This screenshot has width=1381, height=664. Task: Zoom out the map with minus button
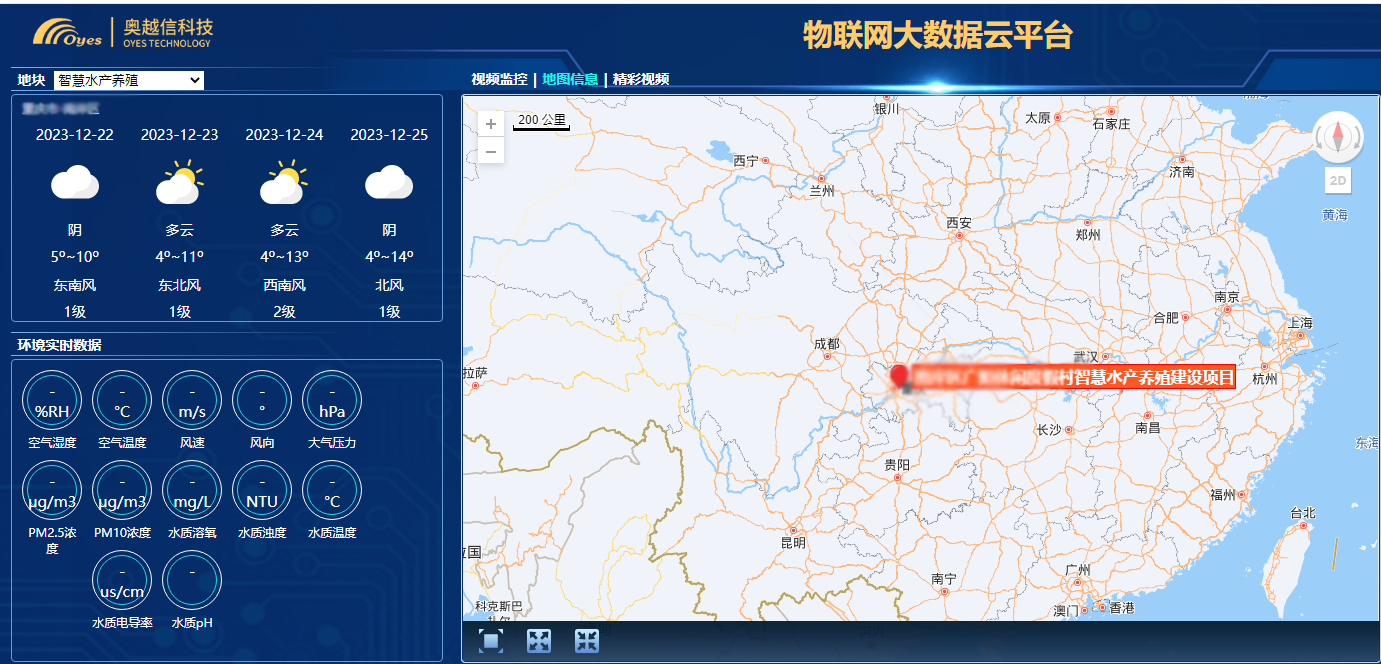click(x=491, y=152)
